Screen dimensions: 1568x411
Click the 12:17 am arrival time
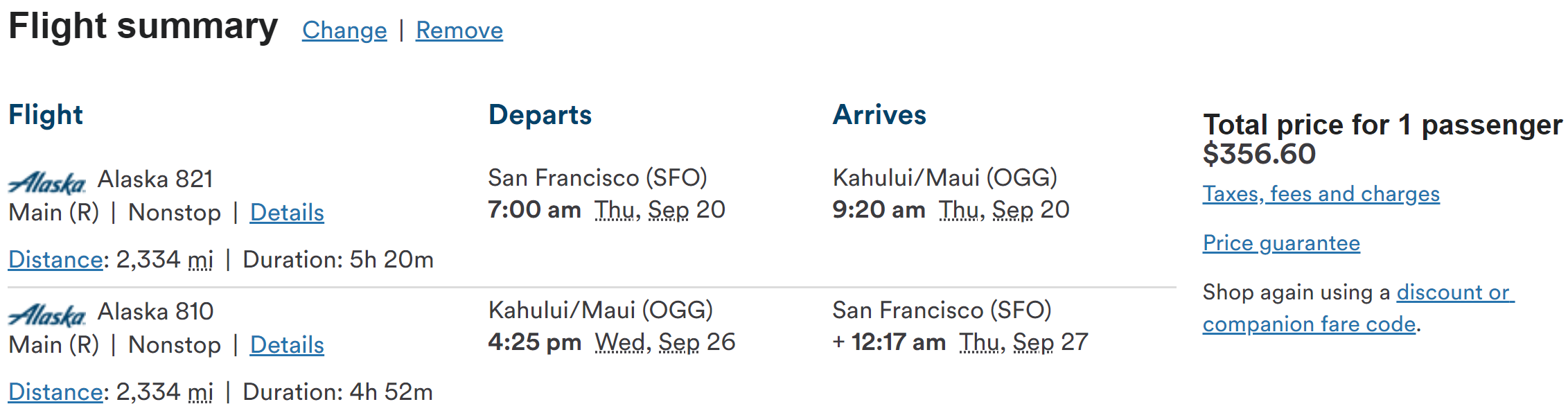click(898, 342)
